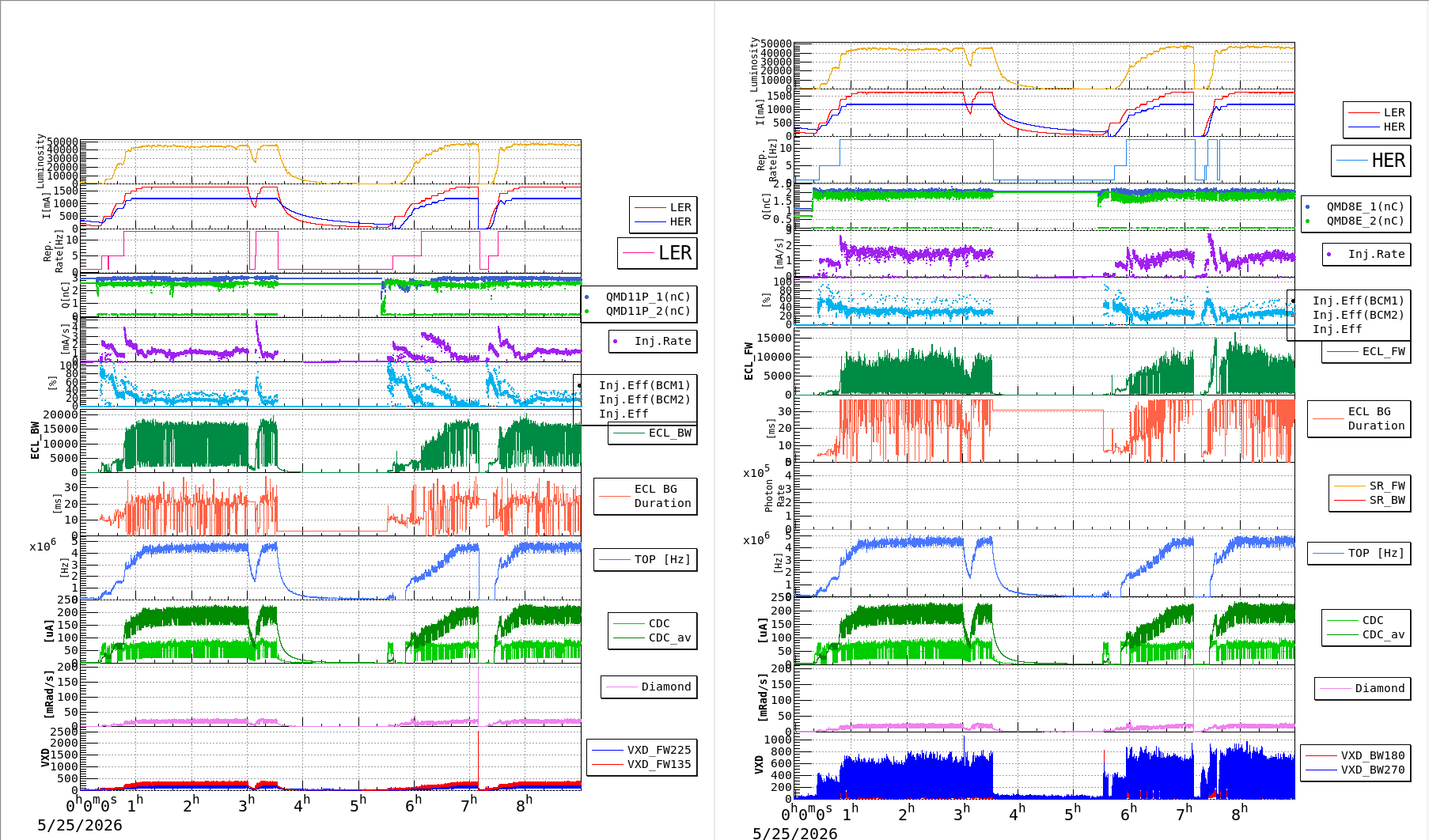
Task: Click the 5/25/2026 date label under the right plot
Action: point(794,834)
